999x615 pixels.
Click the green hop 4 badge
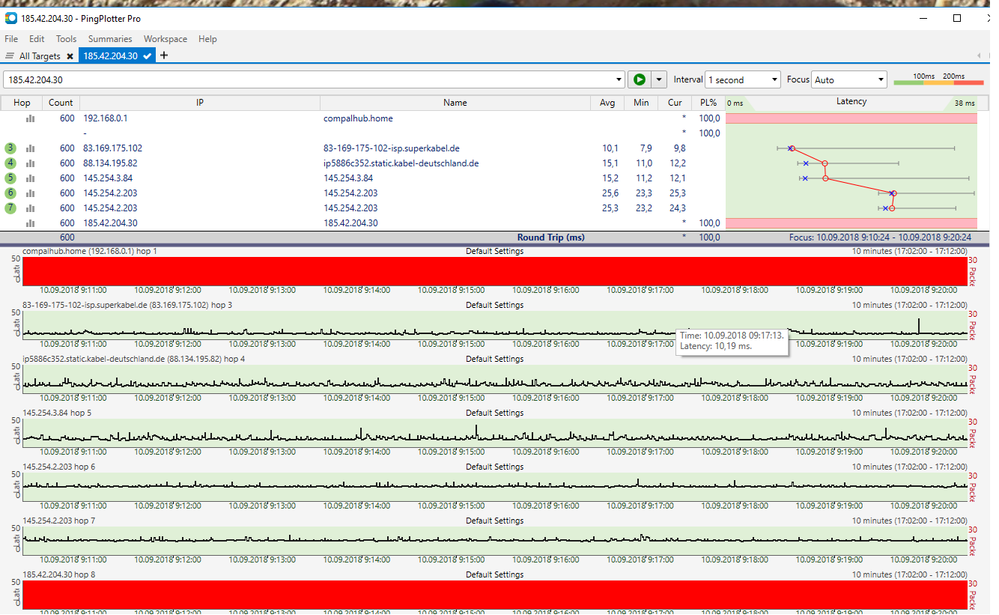coord(10,163)
